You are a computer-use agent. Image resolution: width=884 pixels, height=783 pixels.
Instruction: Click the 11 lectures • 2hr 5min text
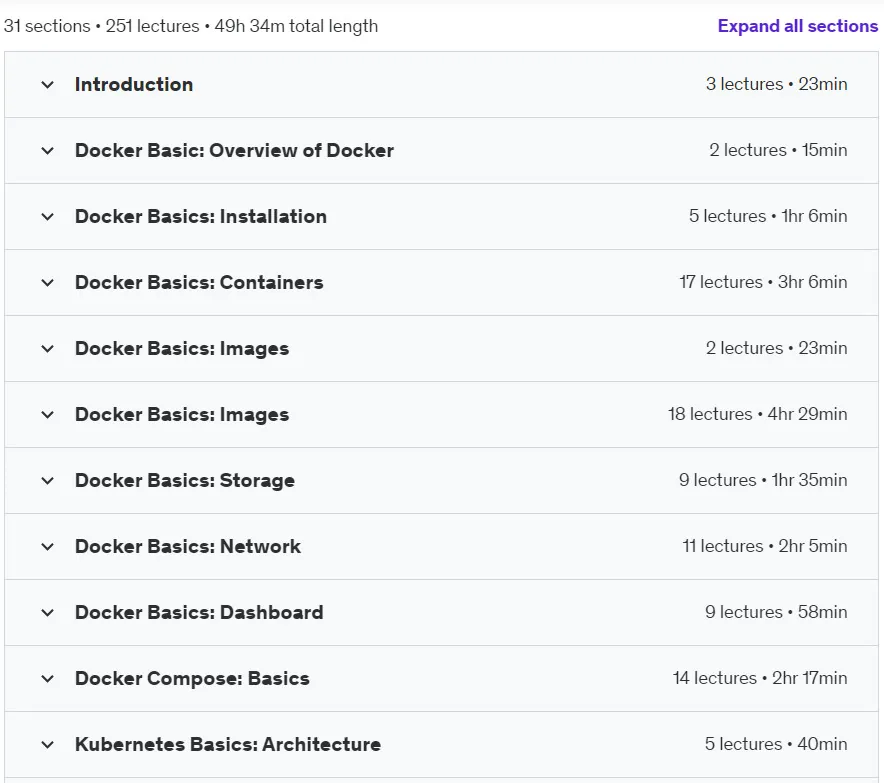(x=765, y=546)
